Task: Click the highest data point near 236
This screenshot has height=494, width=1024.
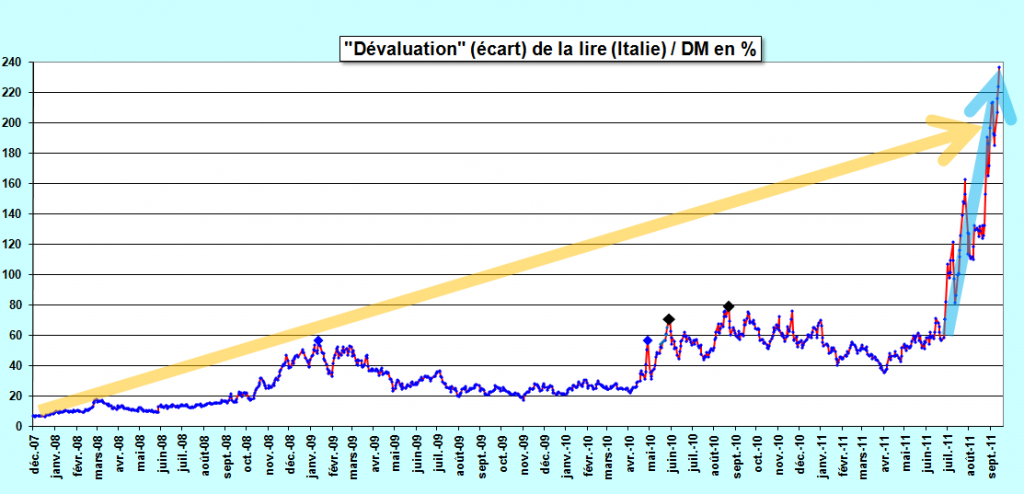Action: (x=999, y=67)
